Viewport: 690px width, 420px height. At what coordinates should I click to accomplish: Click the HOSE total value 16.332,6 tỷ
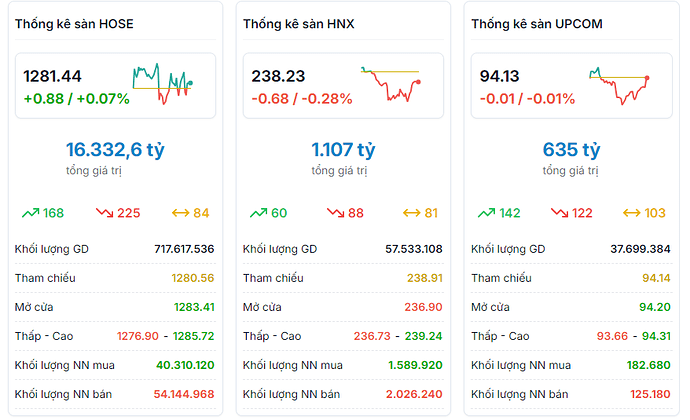click(x=115, y=150)
